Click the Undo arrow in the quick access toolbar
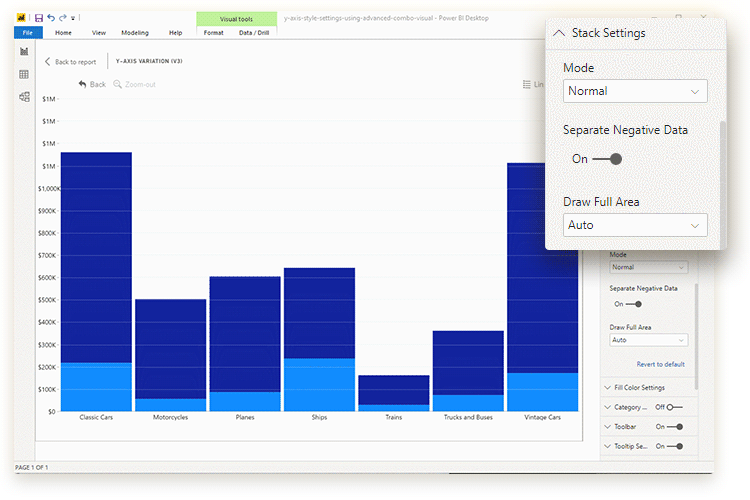Screen dimensions: 750x500 click(x=51, y=18)
